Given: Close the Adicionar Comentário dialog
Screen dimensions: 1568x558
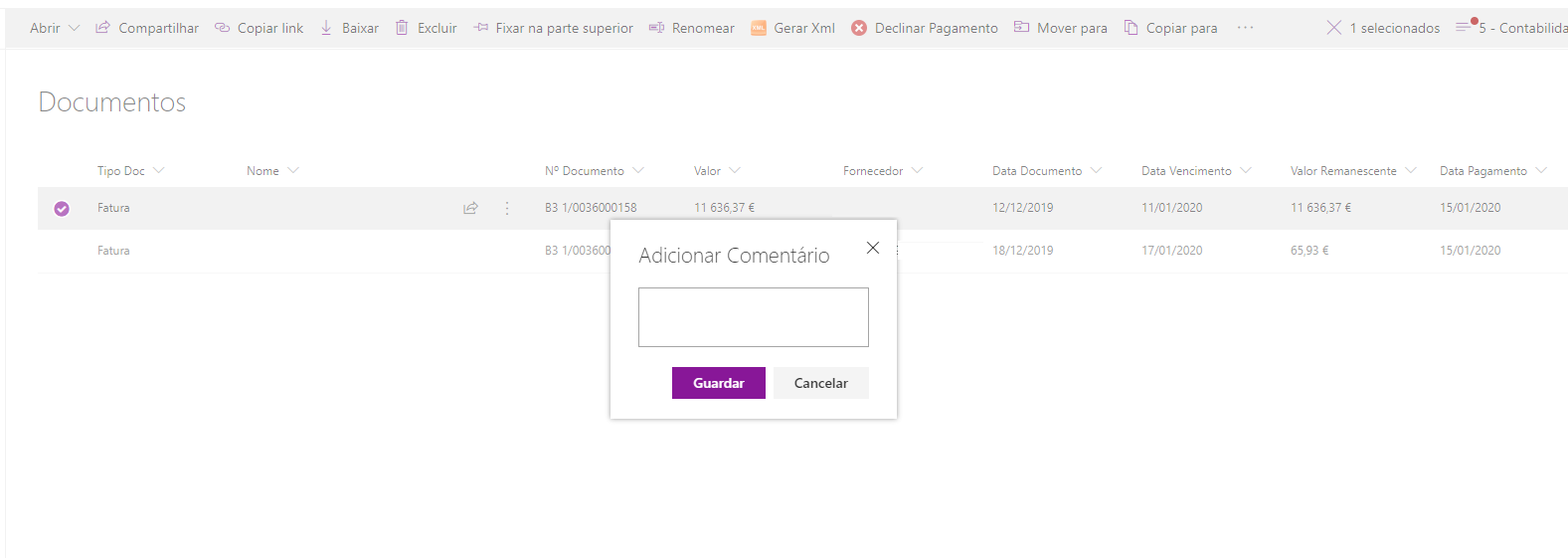Looking at the screenshot, I should 873,248.
